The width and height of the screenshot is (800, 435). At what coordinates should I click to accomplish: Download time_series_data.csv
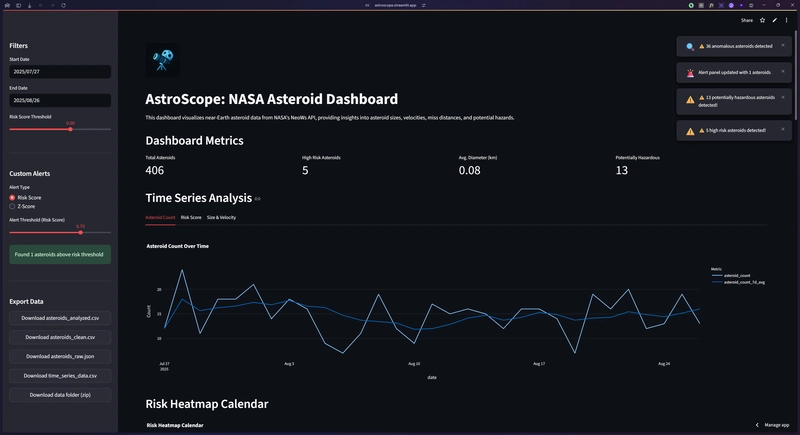[60, 376]
